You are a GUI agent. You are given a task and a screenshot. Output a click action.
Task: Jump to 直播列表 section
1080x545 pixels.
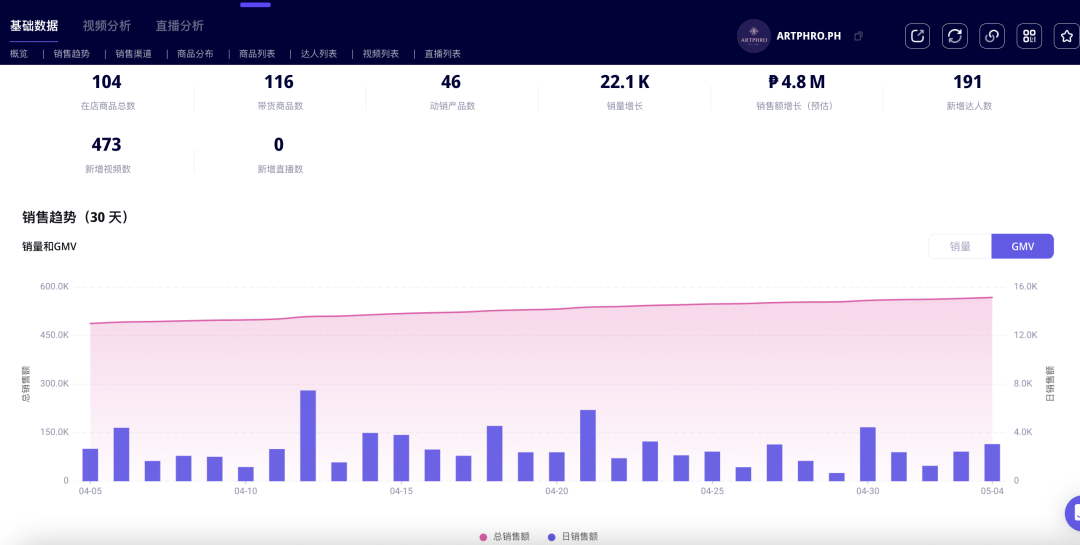442,54
